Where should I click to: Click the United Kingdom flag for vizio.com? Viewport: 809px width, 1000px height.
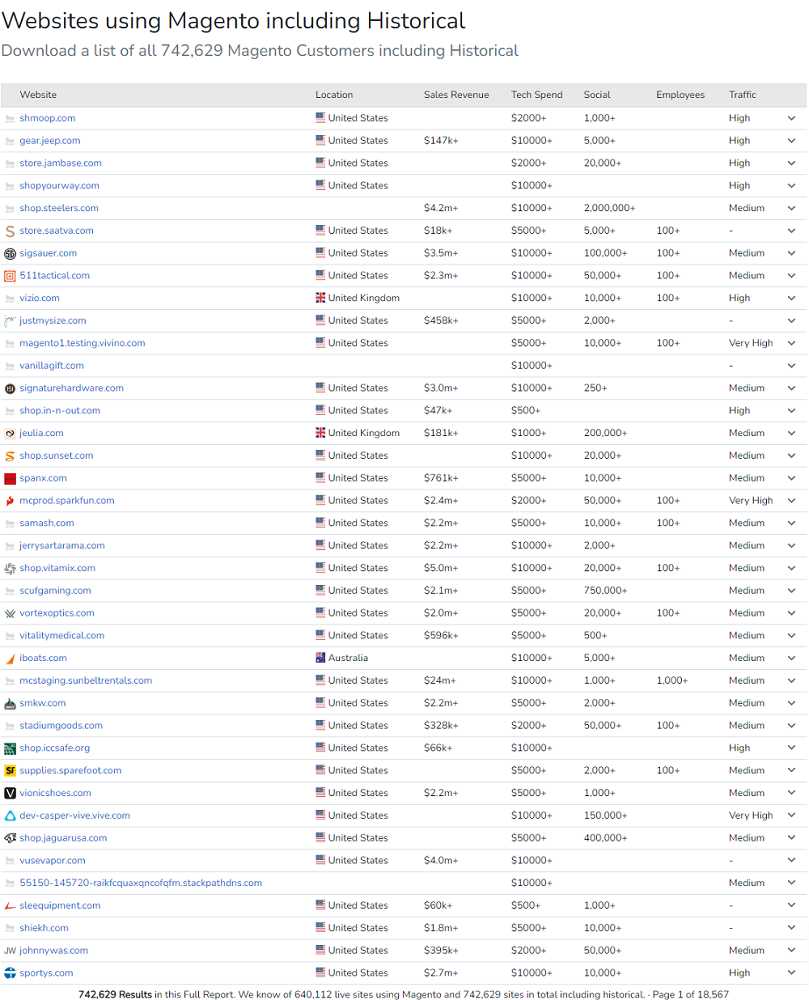tap(320, 298)
